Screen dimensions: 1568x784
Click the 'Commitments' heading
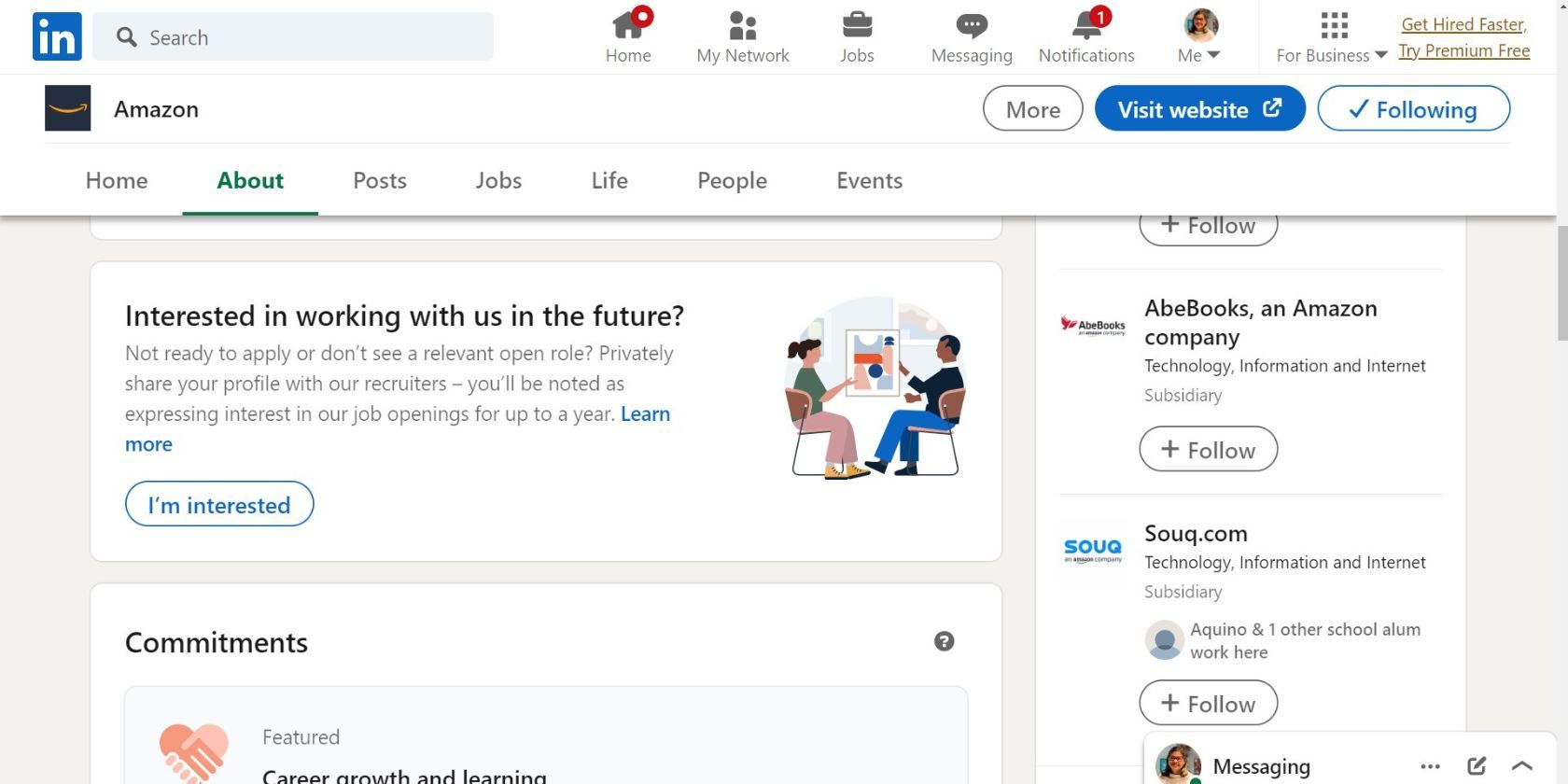click(217, 642)
